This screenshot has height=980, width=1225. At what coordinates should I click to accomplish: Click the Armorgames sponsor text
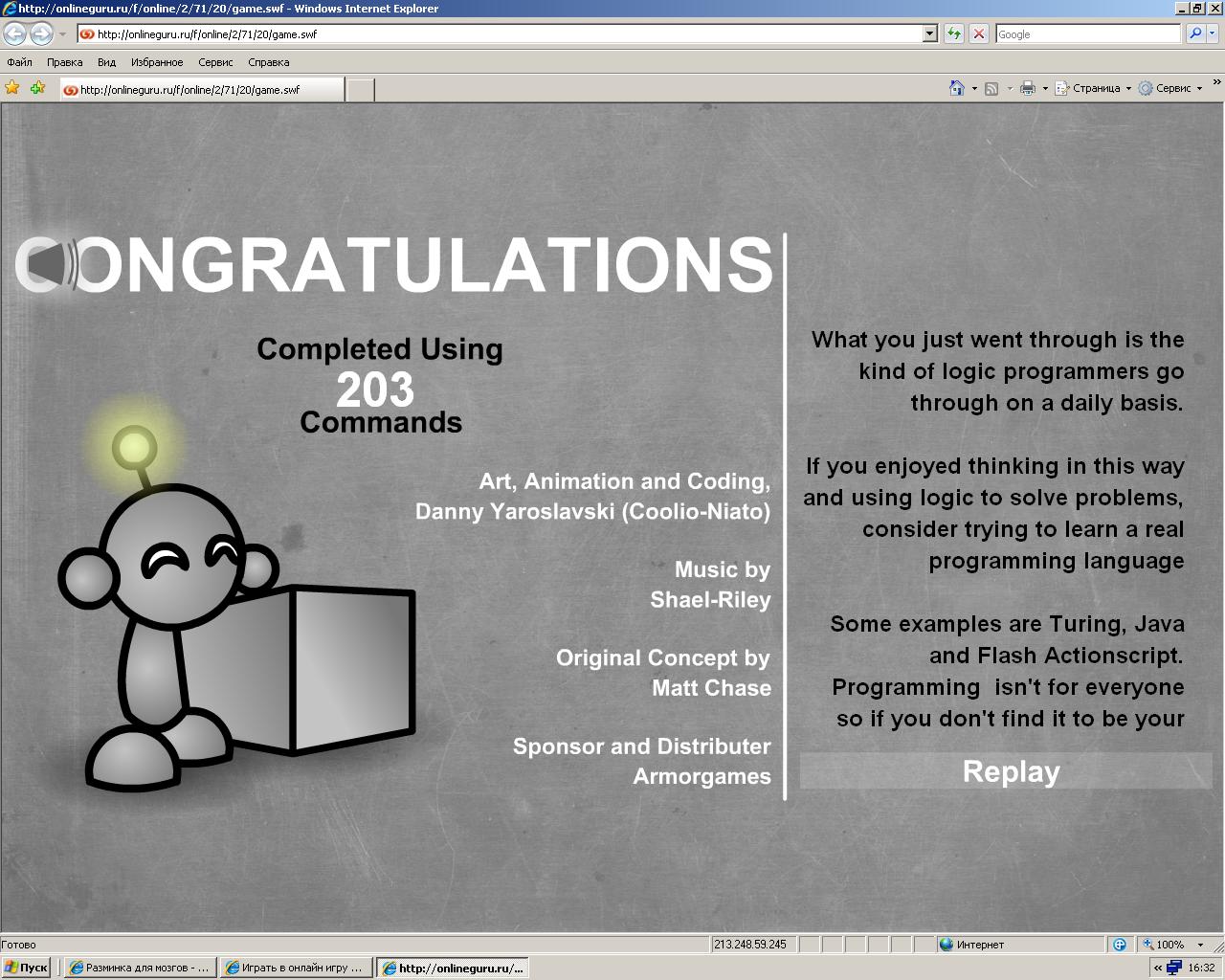(x=702, y=776)
